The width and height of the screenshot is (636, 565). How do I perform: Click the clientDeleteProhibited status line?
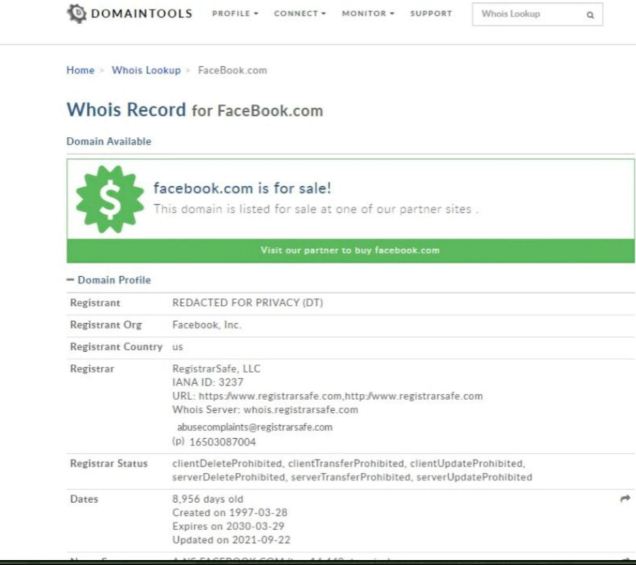point(349,463)
